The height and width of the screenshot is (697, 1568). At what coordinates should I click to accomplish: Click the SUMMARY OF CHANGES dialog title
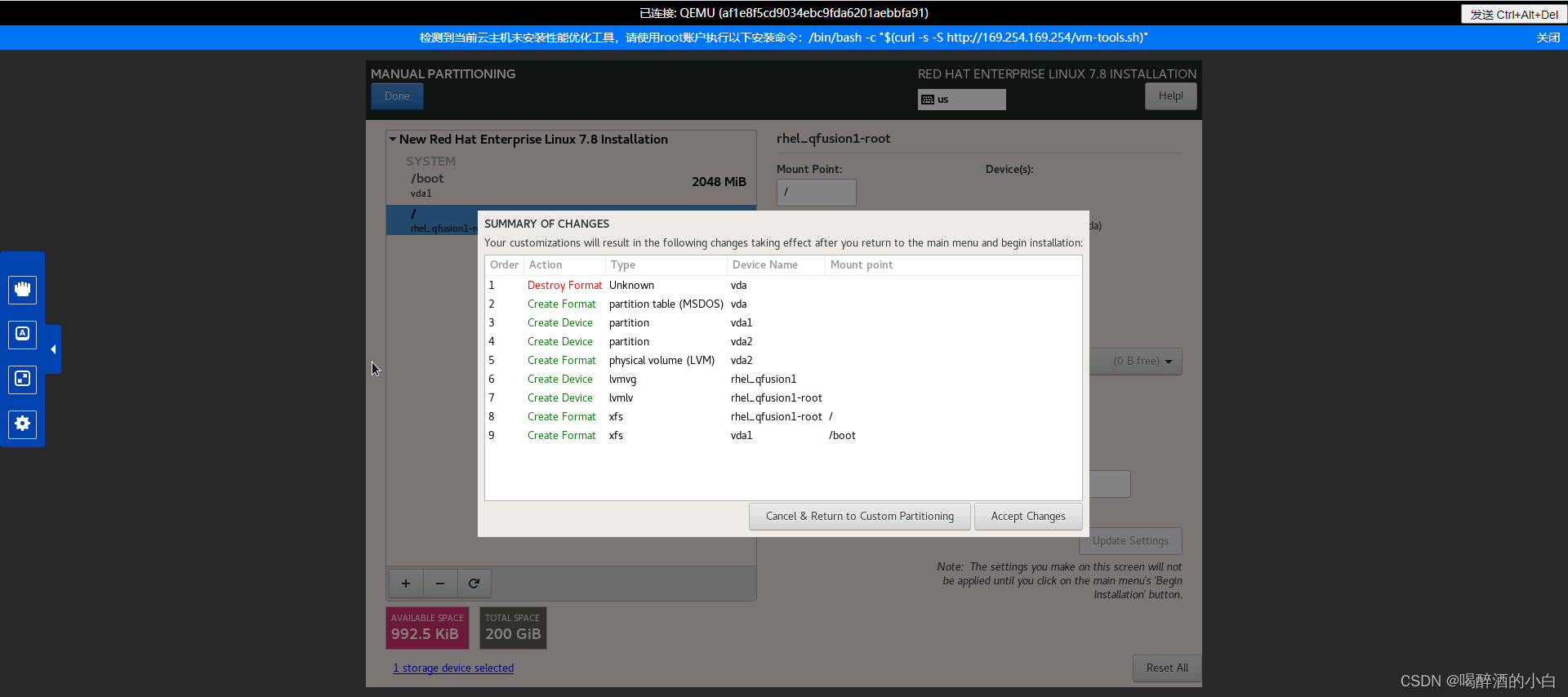tap(546, 224)
